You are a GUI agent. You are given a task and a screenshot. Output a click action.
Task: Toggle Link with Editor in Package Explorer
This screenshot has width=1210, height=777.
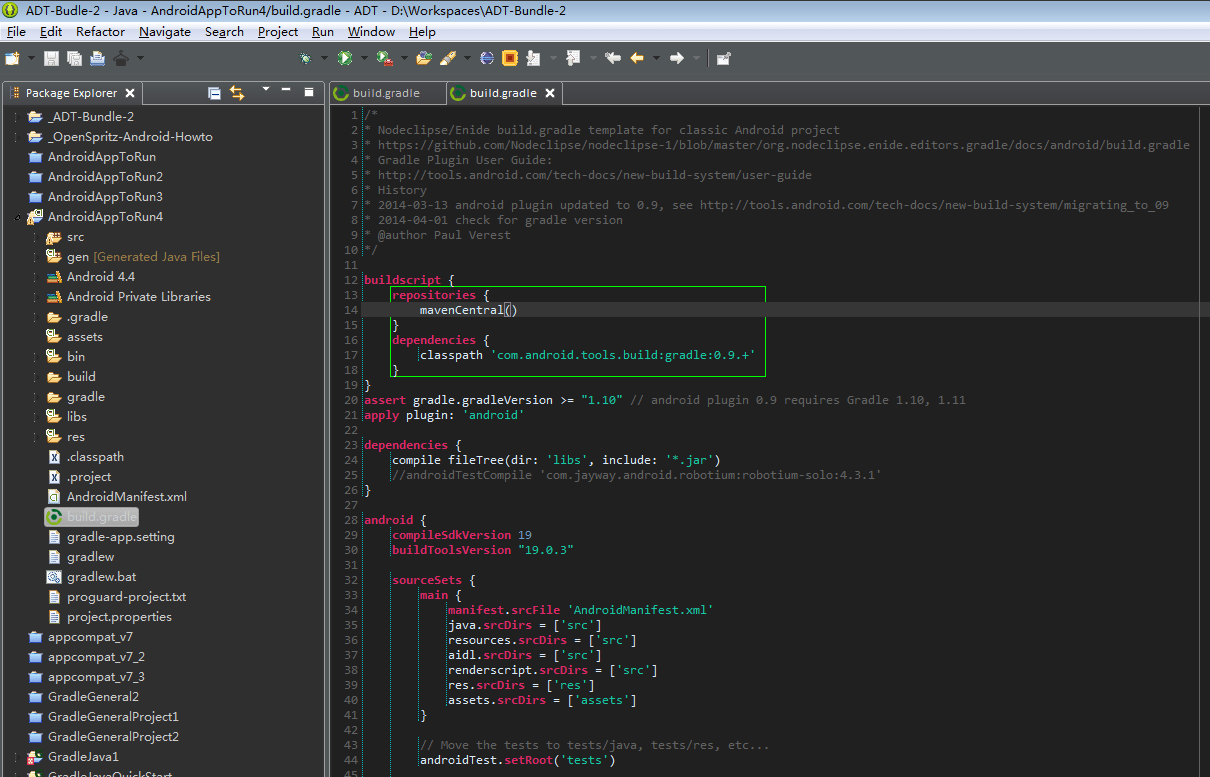coord(238,92)
